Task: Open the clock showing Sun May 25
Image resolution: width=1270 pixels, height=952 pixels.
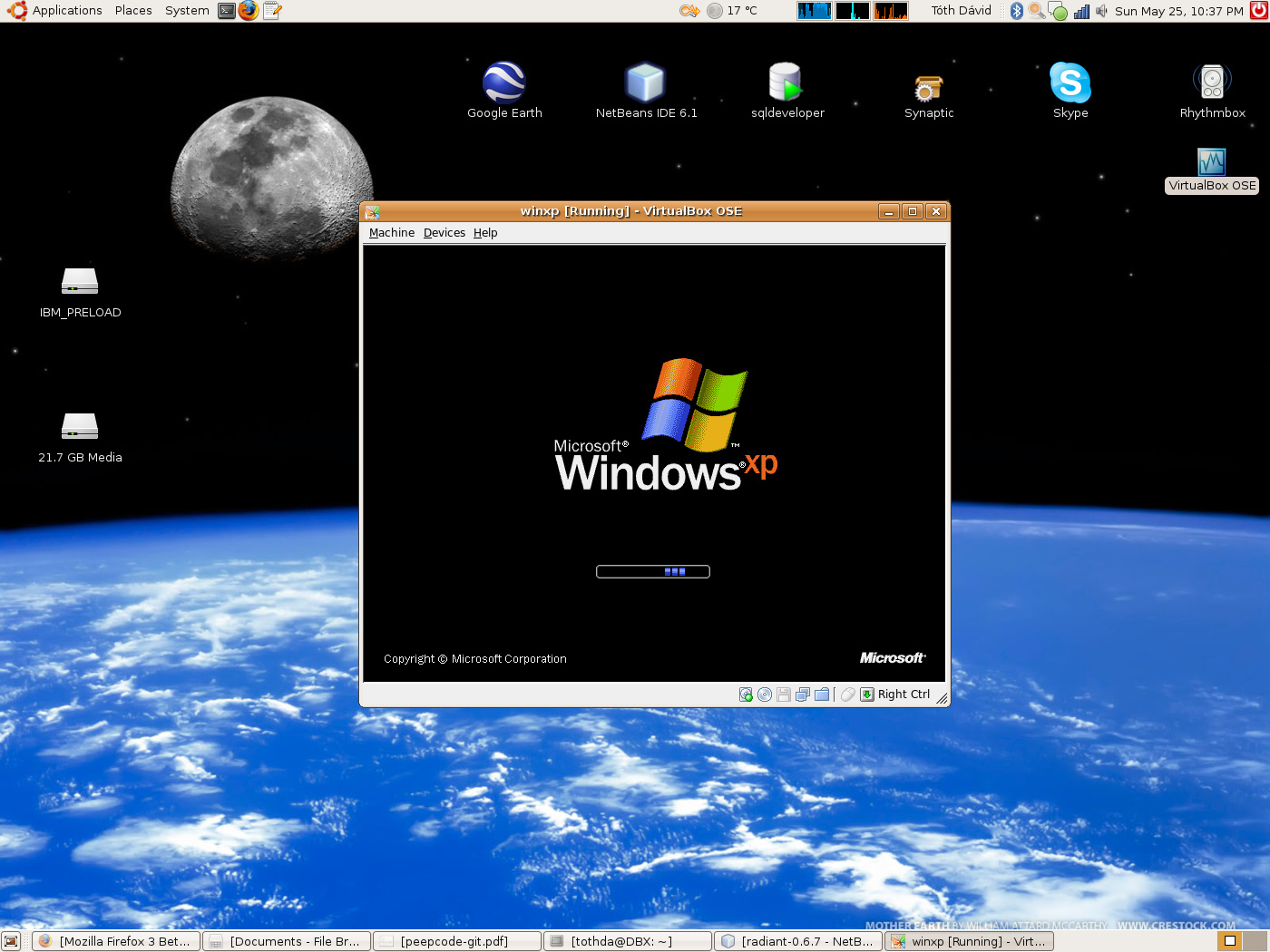Action: [1178, 11]
